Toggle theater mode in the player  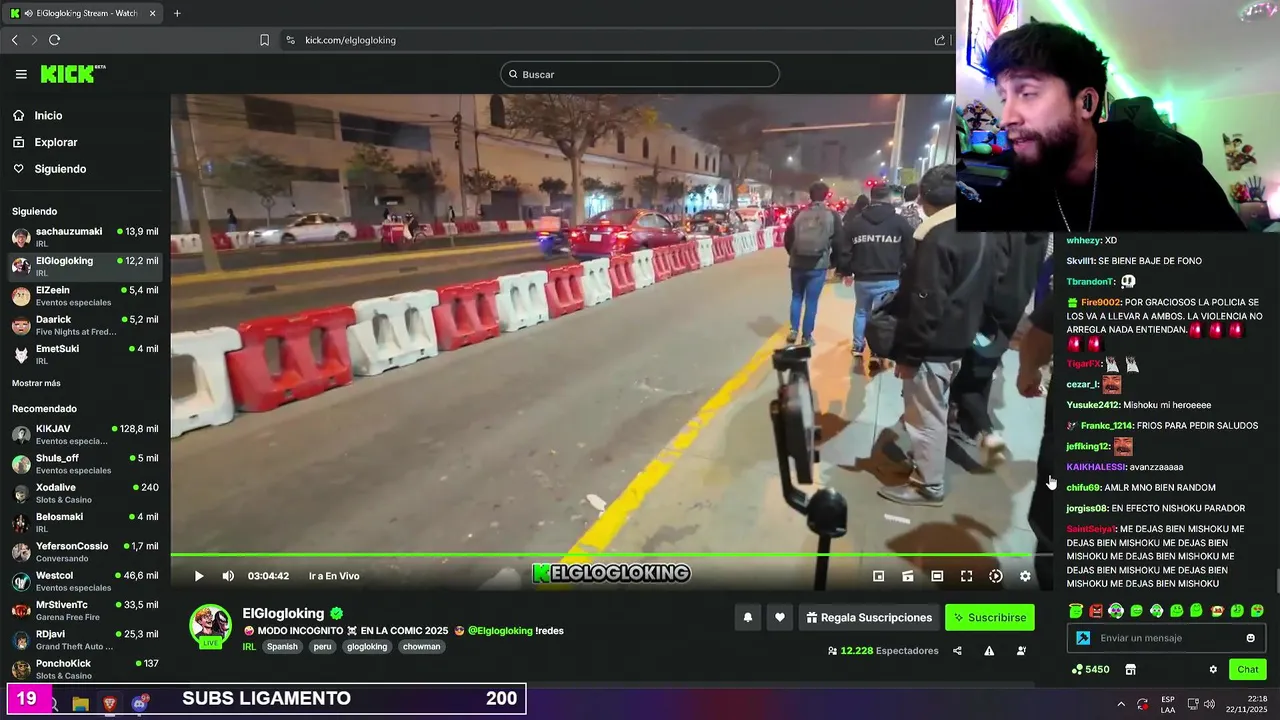coord(937,576)
